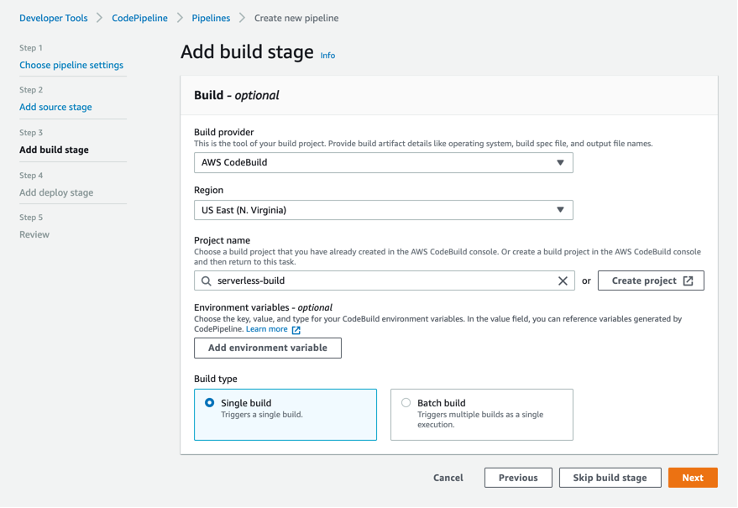The image size is (738, 508).
Task: Expand the Region dropdown
Action: [383, 210]
